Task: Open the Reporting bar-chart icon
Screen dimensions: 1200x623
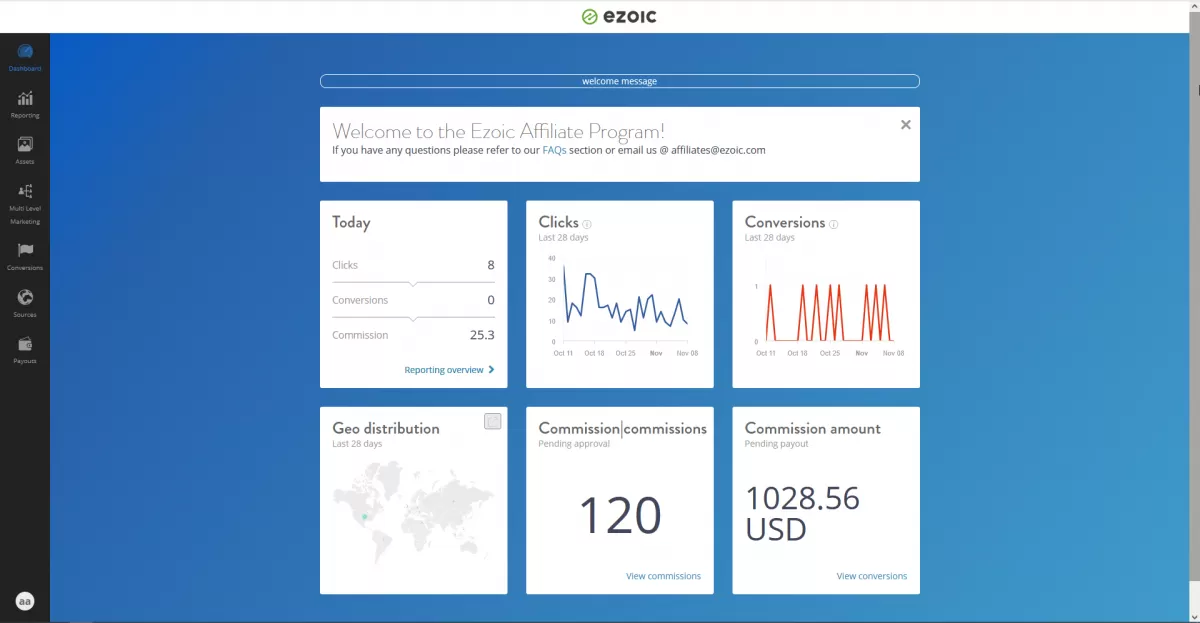Action: 25,98
